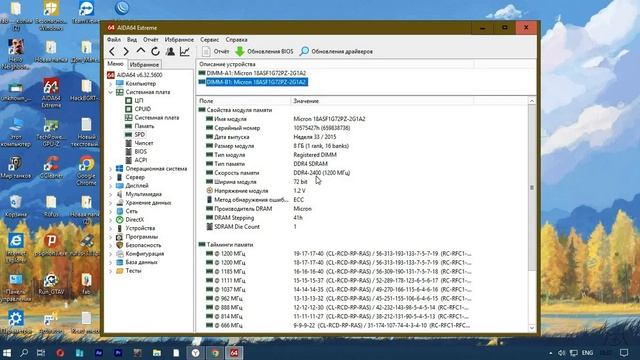The height and width of the screenshot is (360, 640).
Task: Click the scrollbar up arrow in details
Action: pyautogui.click(x=531, y=101)
